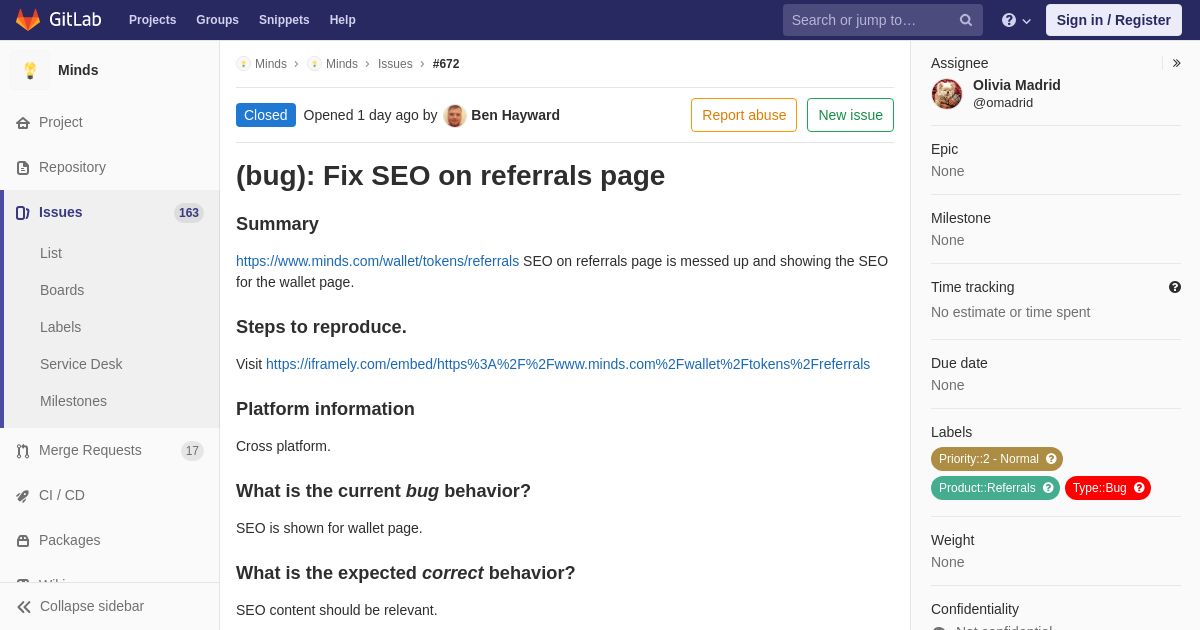Click the #672 breadcrumb link
The image size is (1200, 630).
(x=446, y=64)
